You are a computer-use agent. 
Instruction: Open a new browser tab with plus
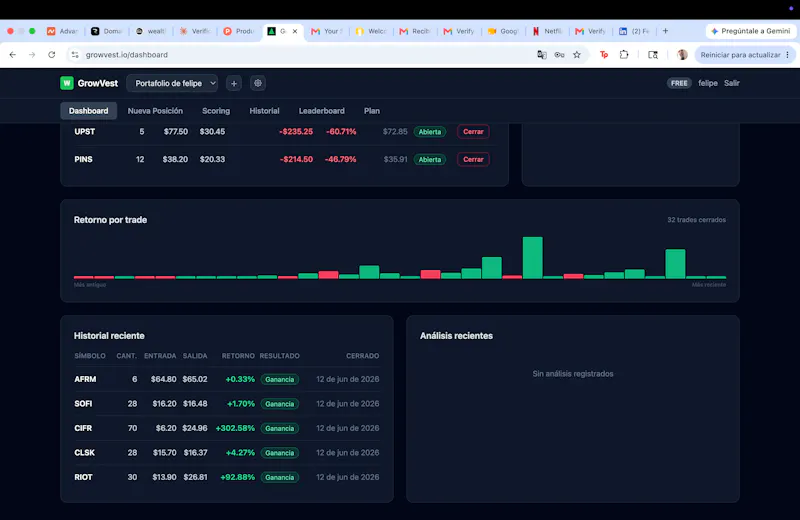pos(665,31)
